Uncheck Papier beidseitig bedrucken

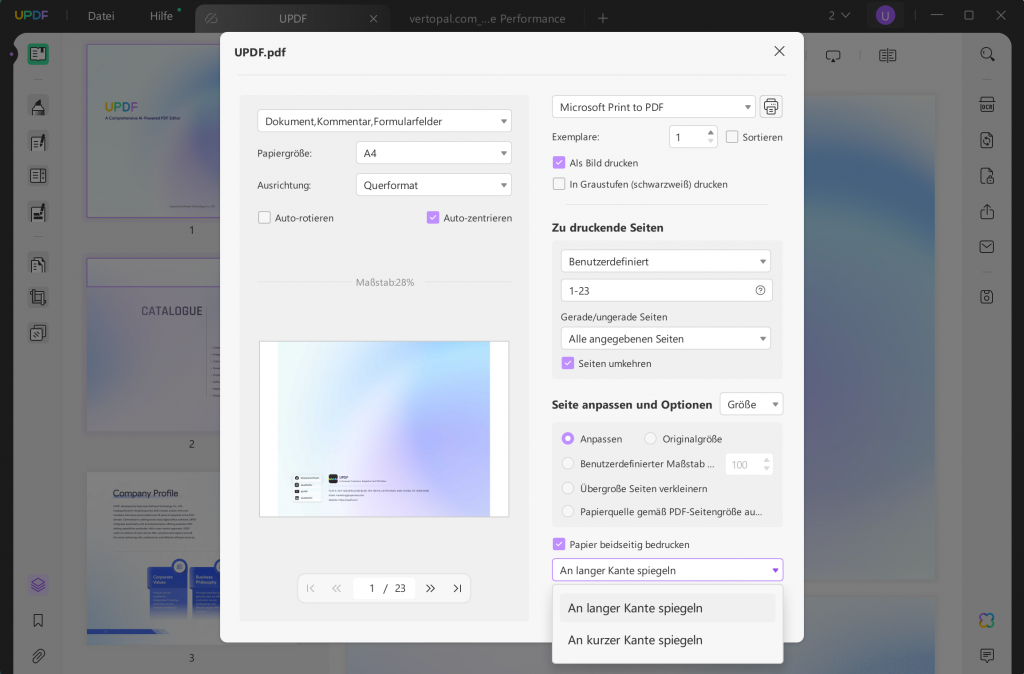coord(559,544)
